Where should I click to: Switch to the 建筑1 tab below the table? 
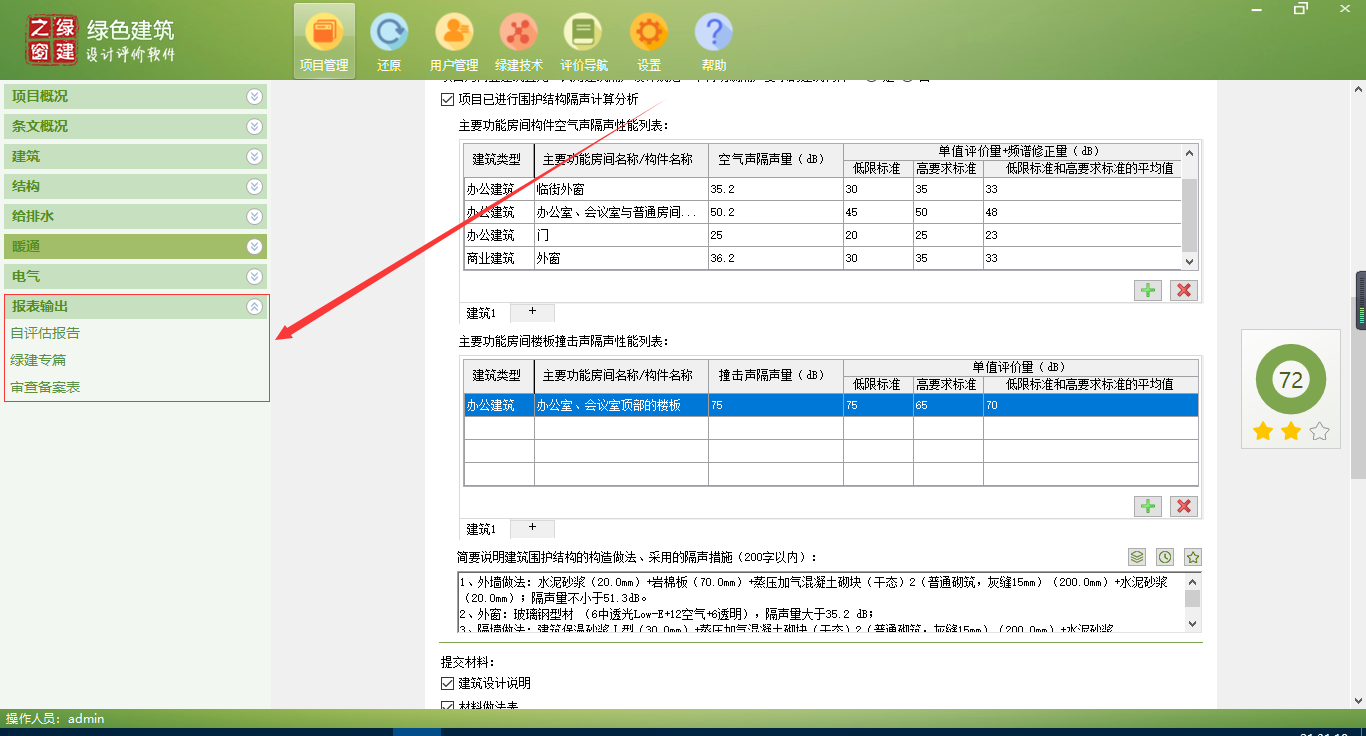point(480,313)
